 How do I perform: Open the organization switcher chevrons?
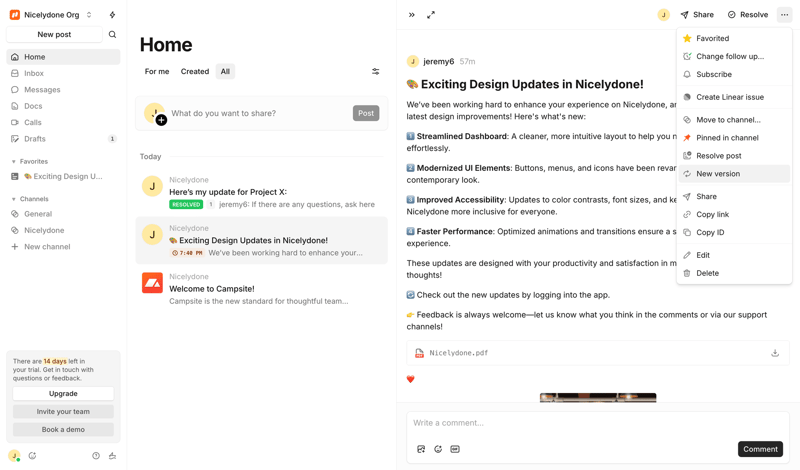point(89,15)
